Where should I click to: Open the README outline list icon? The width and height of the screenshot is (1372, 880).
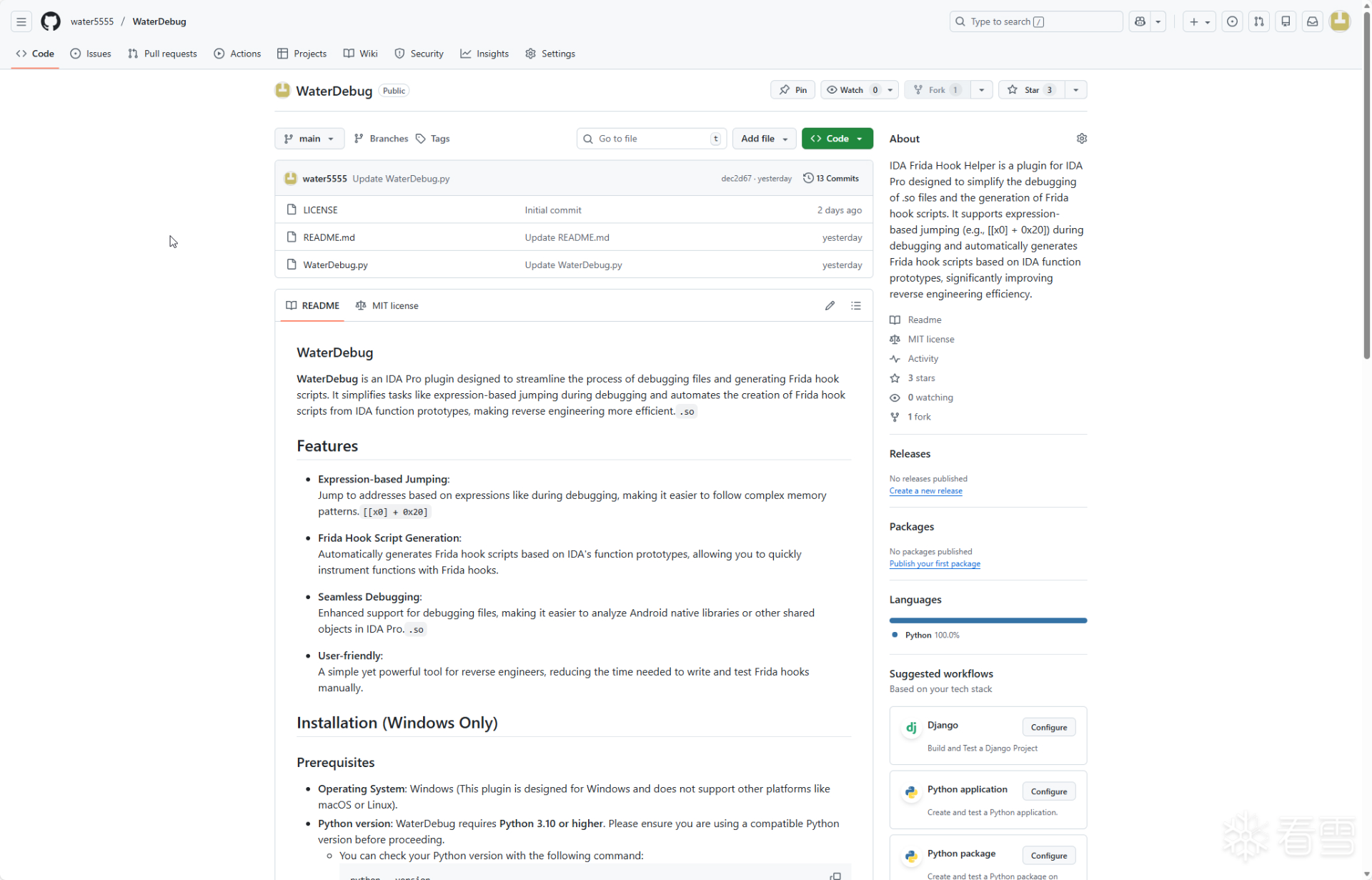tap(855, 306)
